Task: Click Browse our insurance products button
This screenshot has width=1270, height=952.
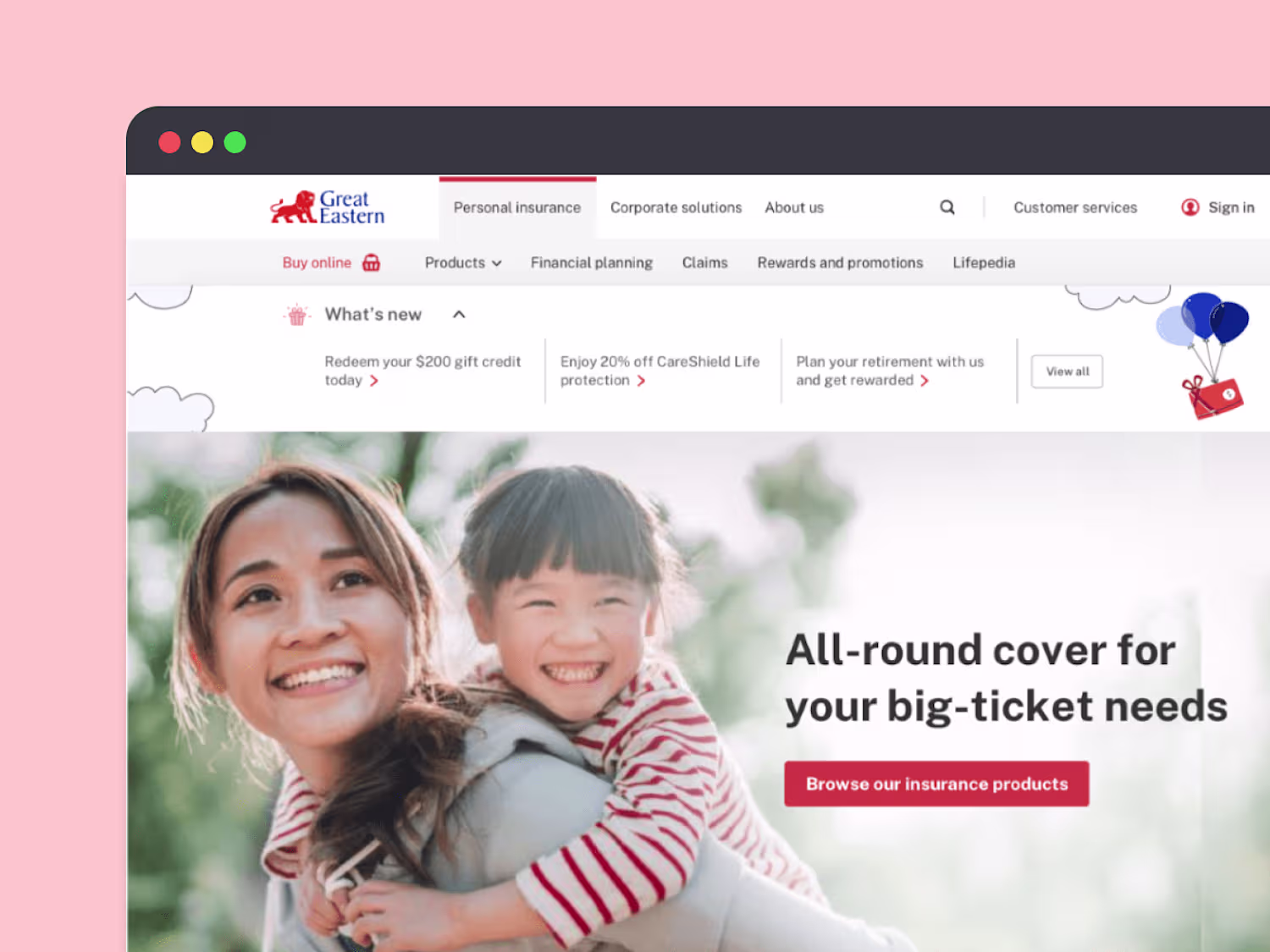Action: point(936,784)
